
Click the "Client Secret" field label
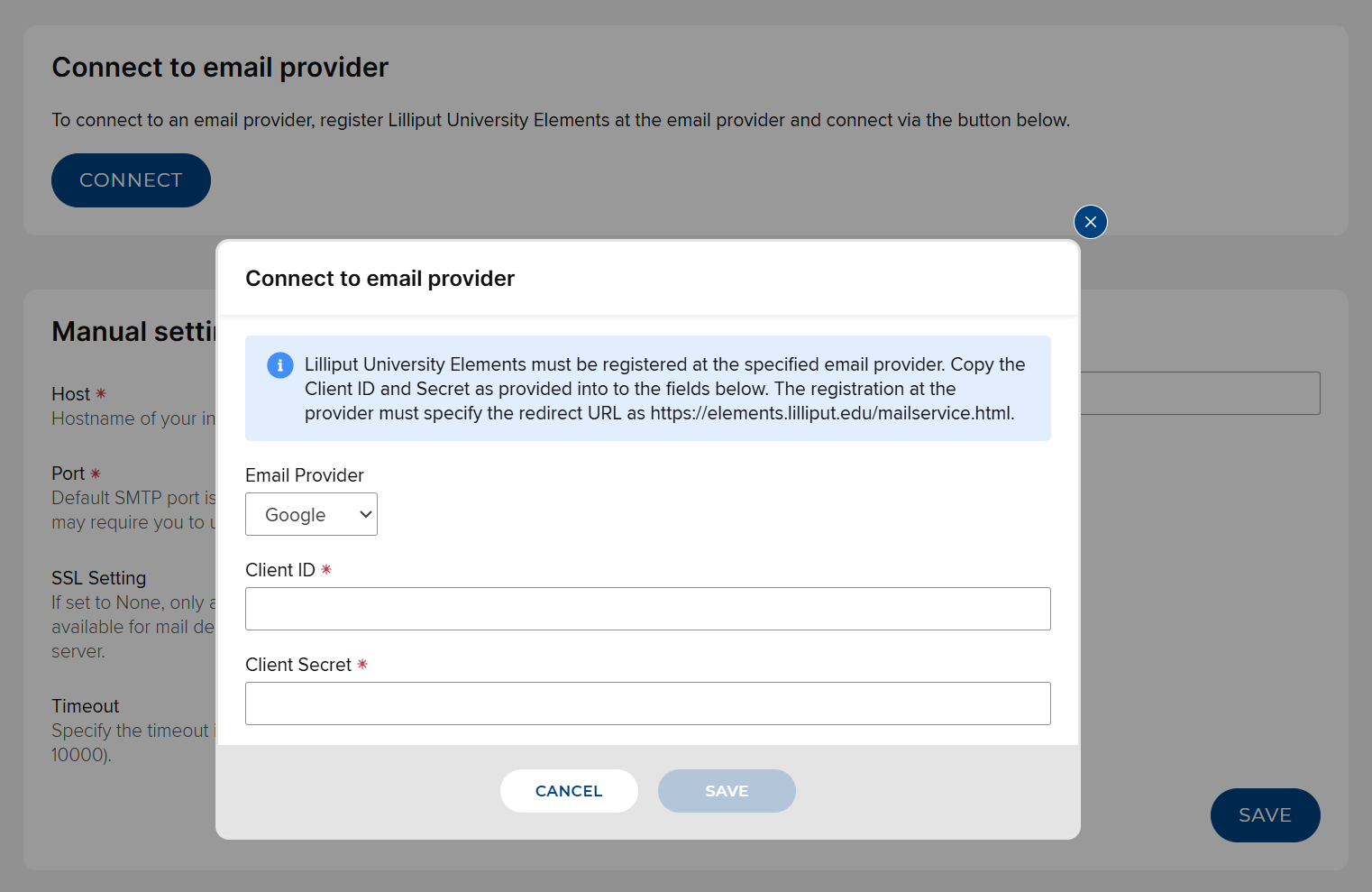click(x=298, y=665)
